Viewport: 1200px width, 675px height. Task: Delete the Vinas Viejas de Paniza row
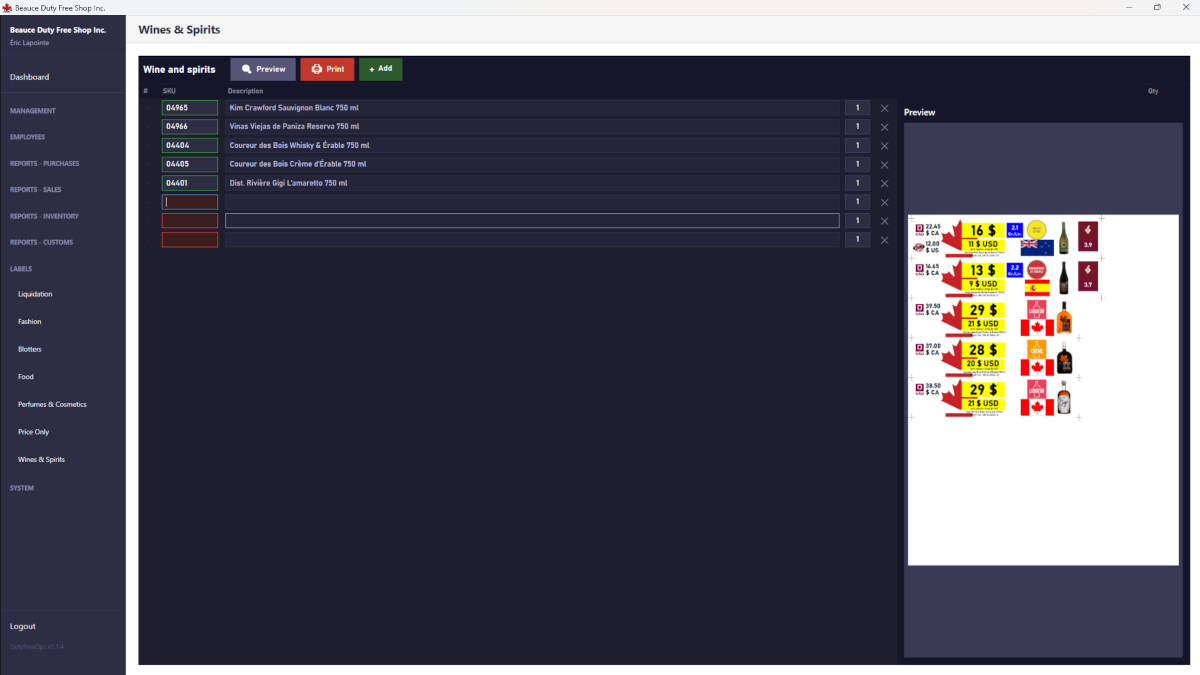tap(884, 127)
